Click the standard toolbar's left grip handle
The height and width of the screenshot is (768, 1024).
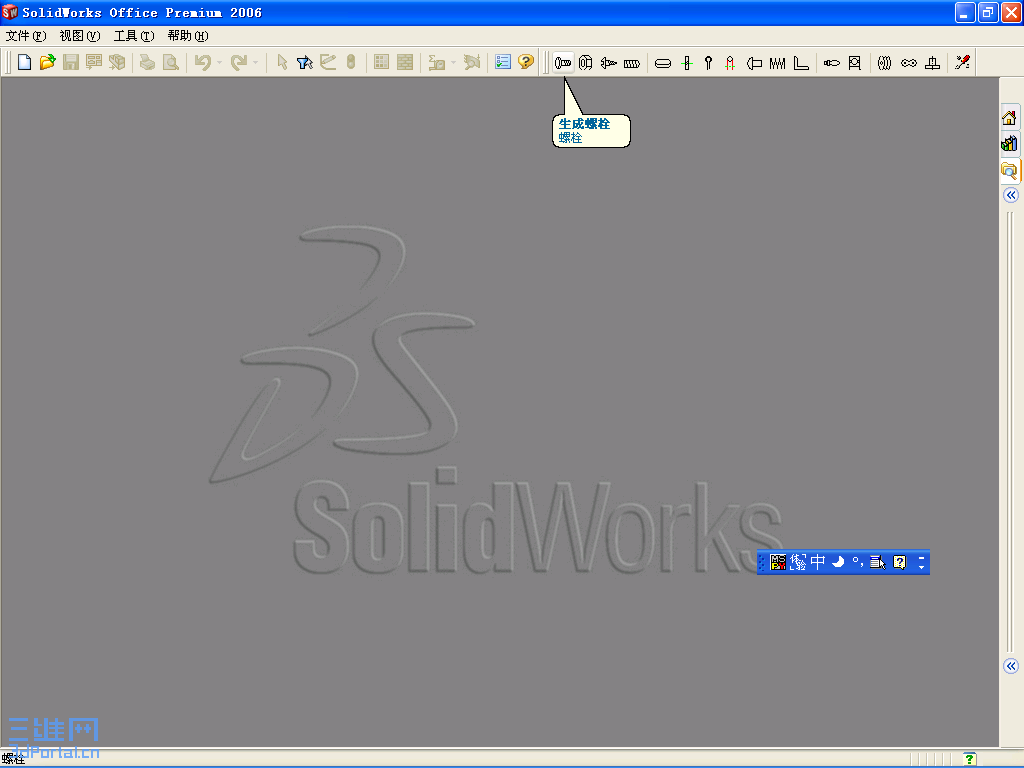(x=8, y=62)
